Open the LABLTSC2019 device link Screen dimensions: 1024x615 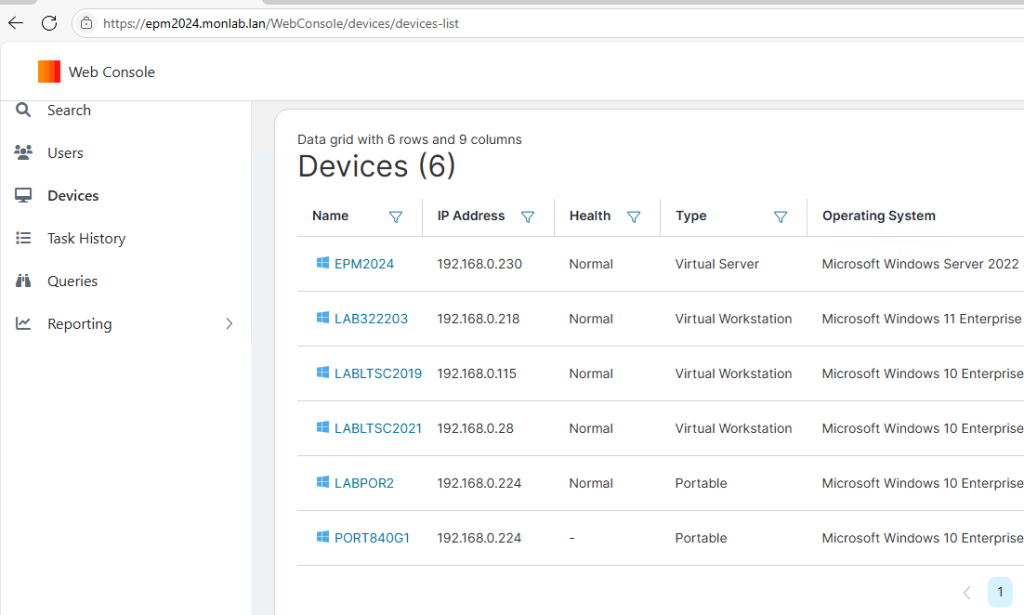(x=378, y=374)
